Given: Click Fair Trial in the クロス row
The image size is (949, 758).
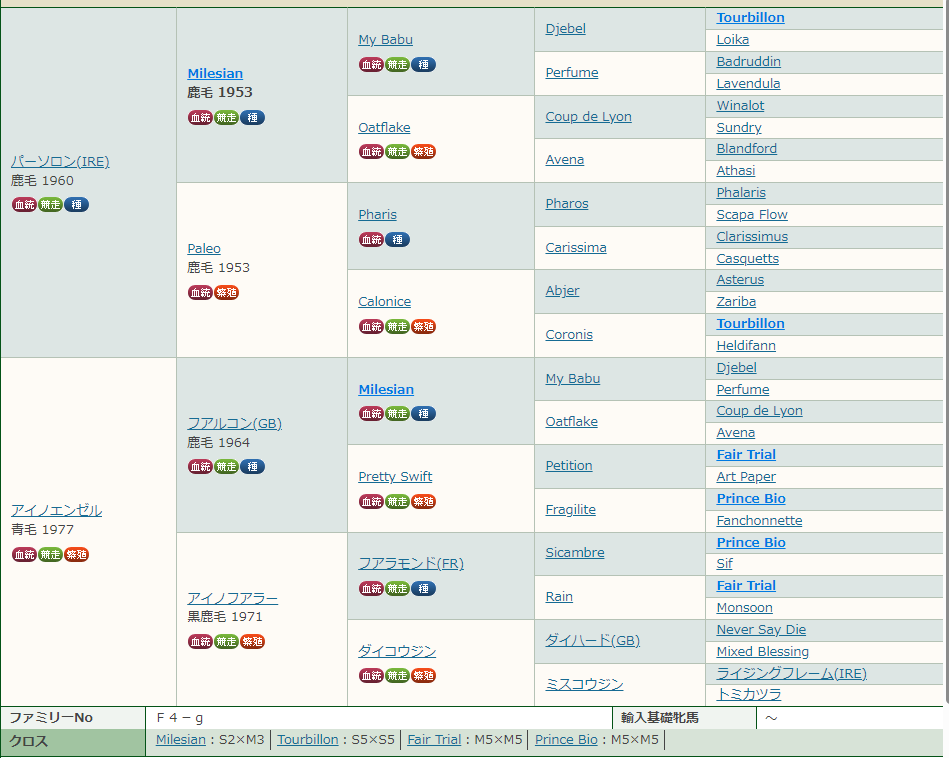Looking at the screenshot, I should [x=434, y=740].
